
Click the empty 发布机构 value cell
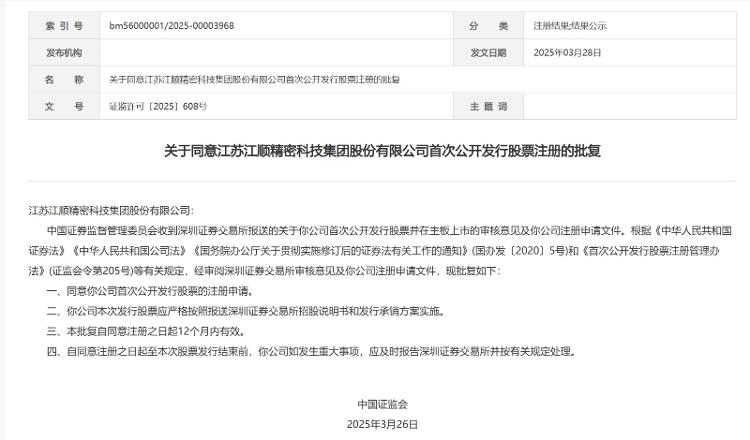point(276,53)
